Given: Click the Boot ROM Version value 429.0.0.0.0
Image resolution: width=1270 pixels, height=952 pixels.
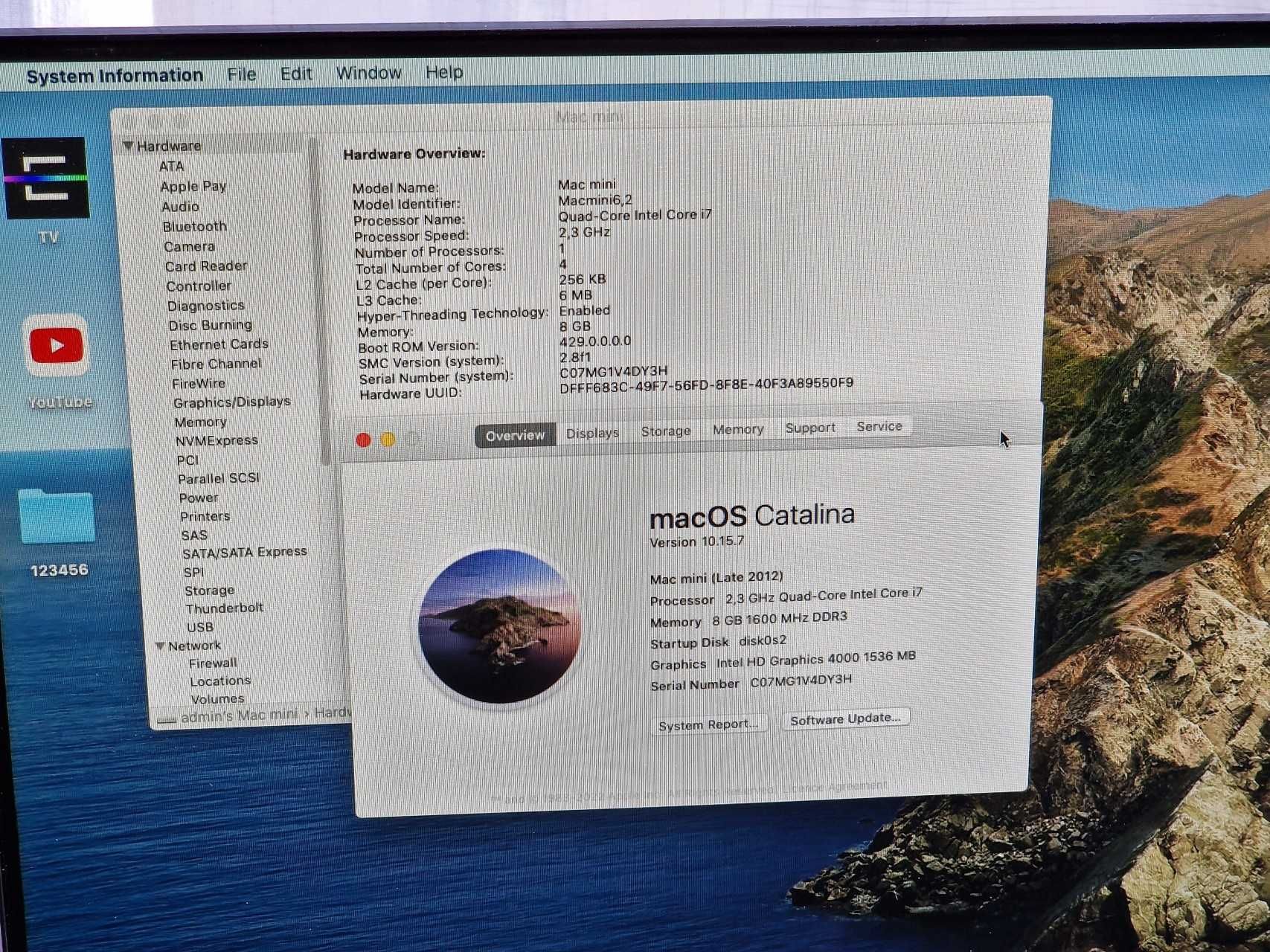Looking at the screenshot, I should click(595, 341).
